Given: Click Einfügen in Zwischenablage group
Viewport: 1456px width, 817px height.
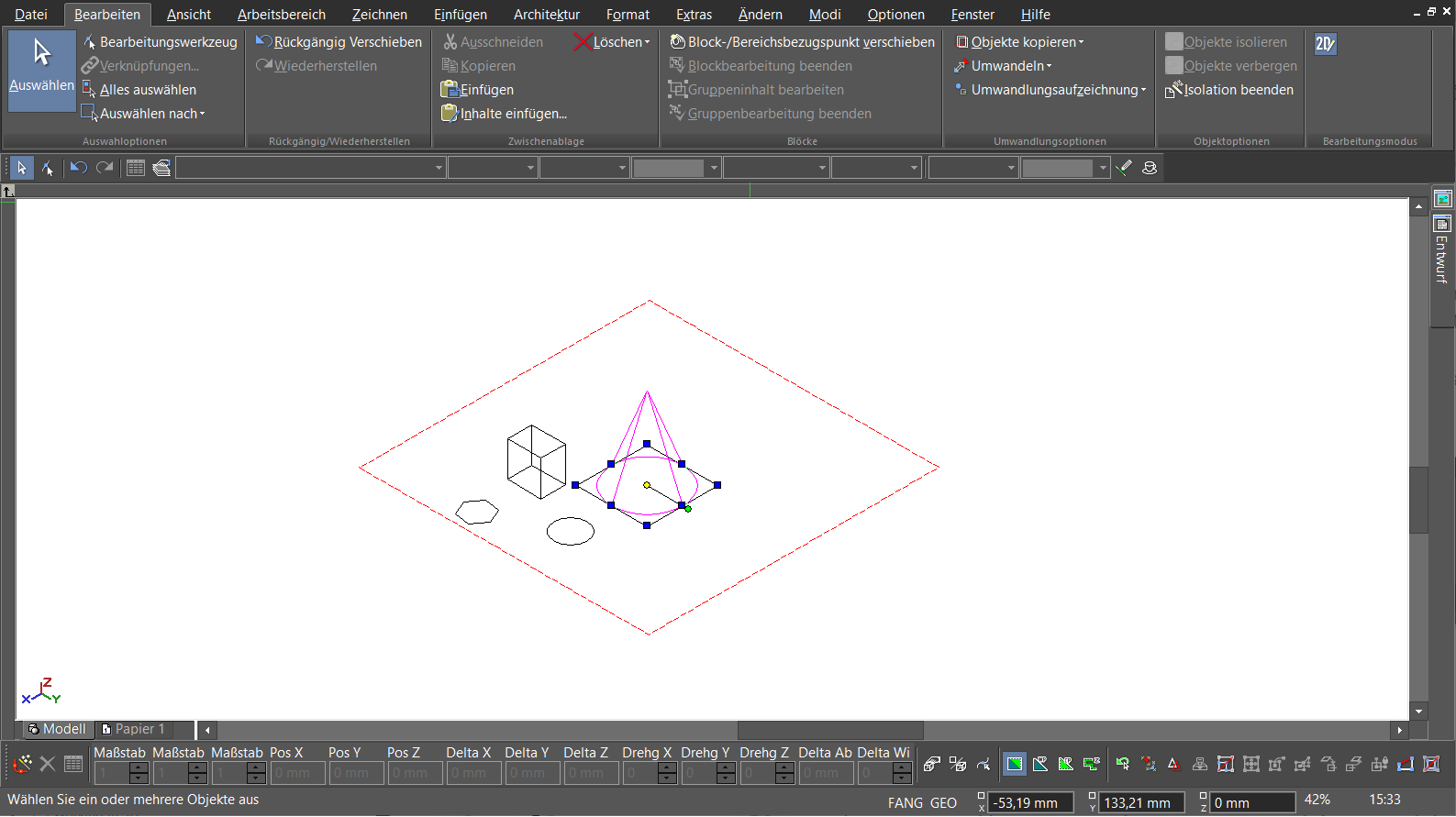Looking at the screenshot, I should pos(477,90).
